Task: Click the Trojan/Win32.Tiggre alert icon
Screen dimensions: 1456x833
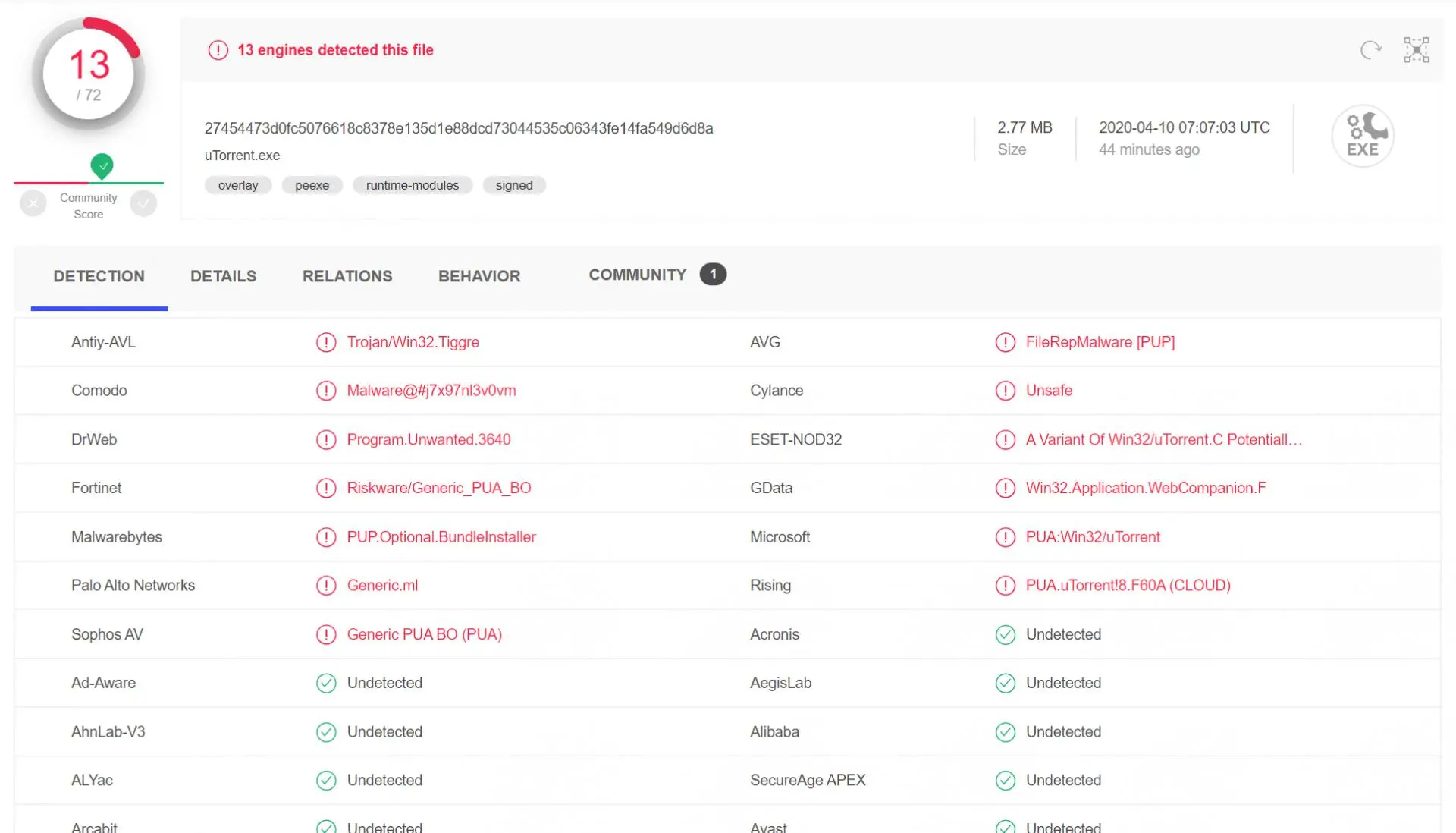Action: point(326,342)
